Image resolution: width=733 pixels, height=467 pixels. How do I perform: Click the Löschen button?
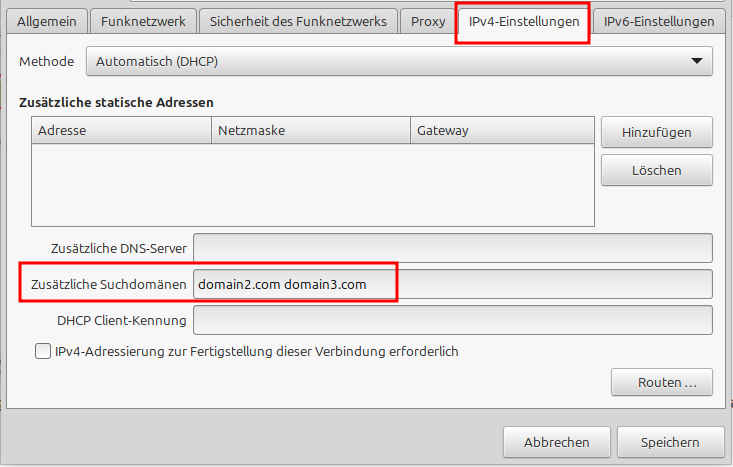(x=656, y=171)
